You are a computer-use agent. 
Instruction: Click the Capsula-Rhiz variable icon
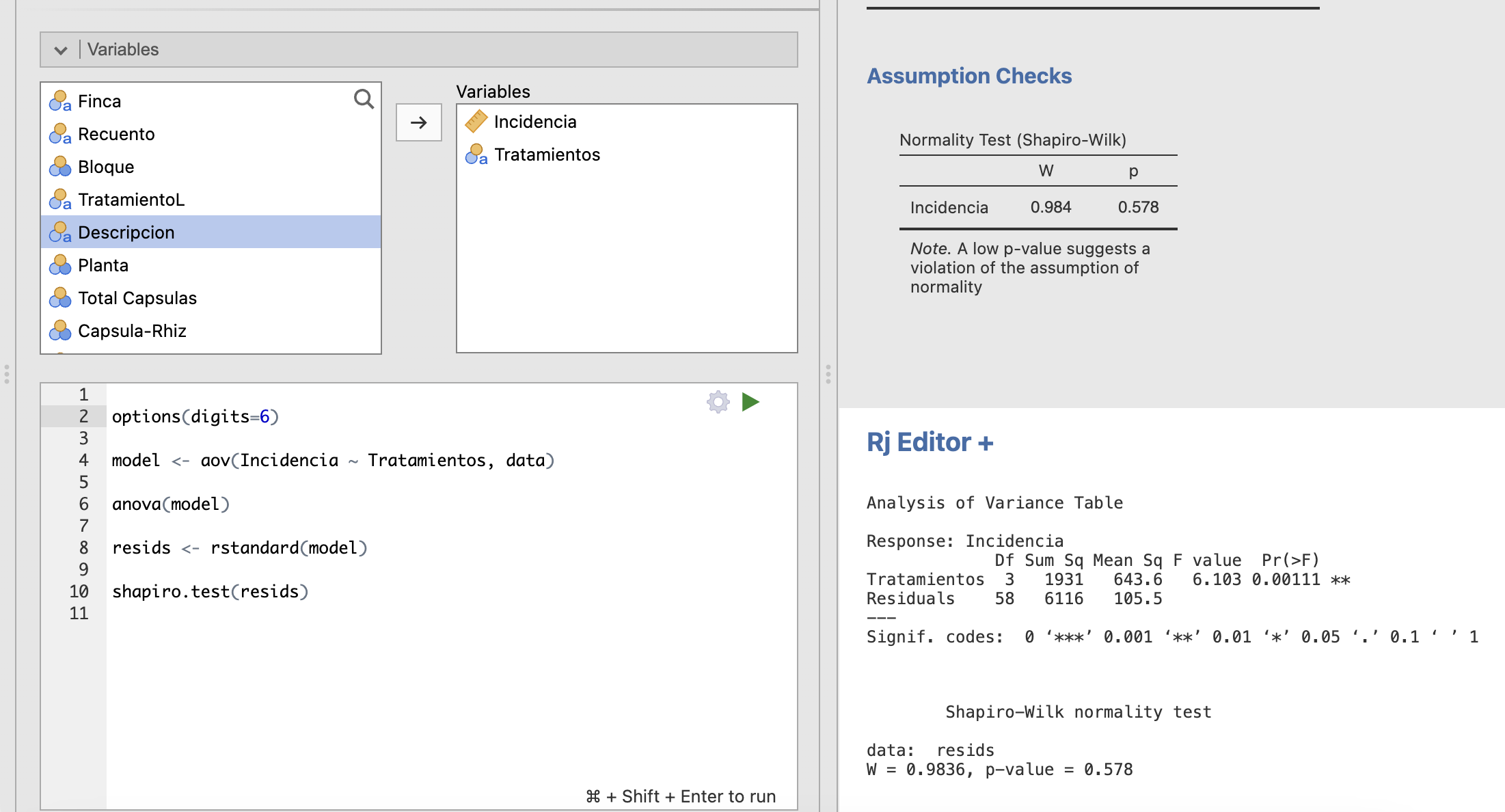pyautogui.click(x=60, y=331)
